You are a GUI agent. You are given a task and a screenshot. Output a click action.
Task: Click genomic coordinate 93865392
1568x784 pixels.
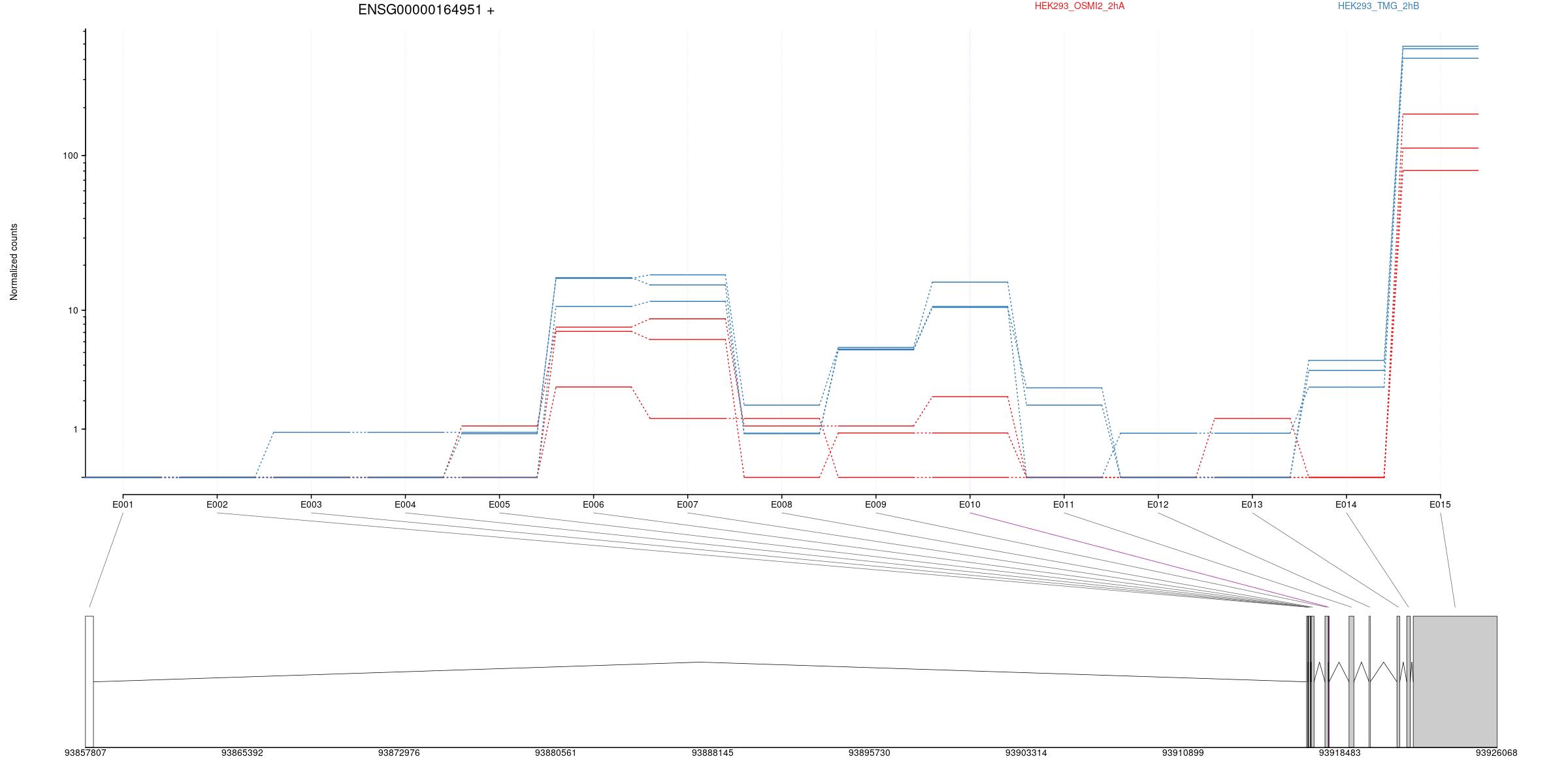(242, 753)
